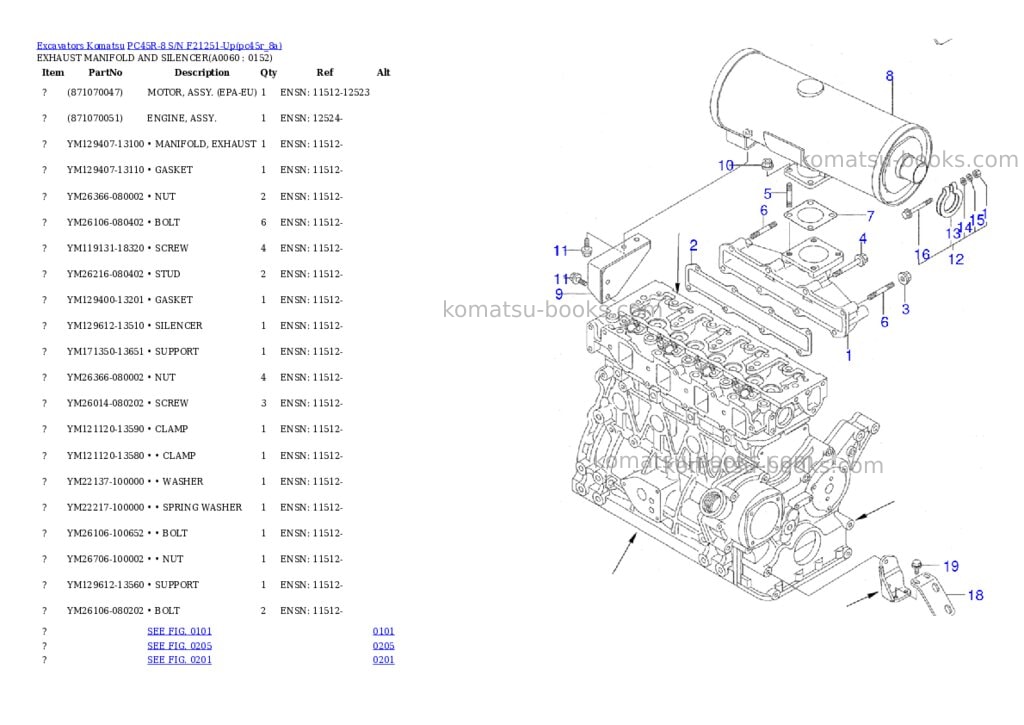This screenshot has width=1024, height=725.
Task: Click the STUD description
Action: (x=167, y=274)
